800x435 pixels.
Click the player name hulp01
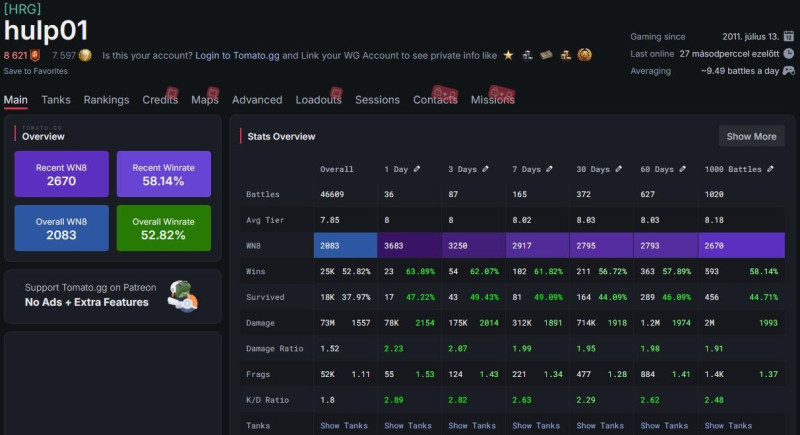(46, 31)
